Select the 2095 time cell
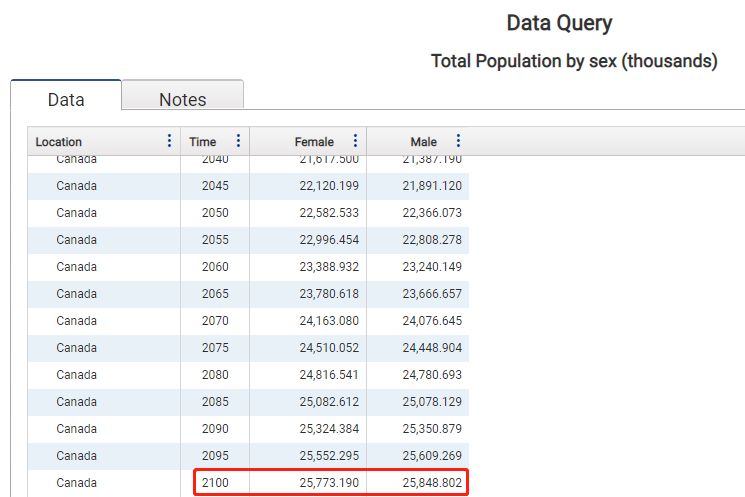The height and width of the screenshot is (497, 745). point(215,456)
